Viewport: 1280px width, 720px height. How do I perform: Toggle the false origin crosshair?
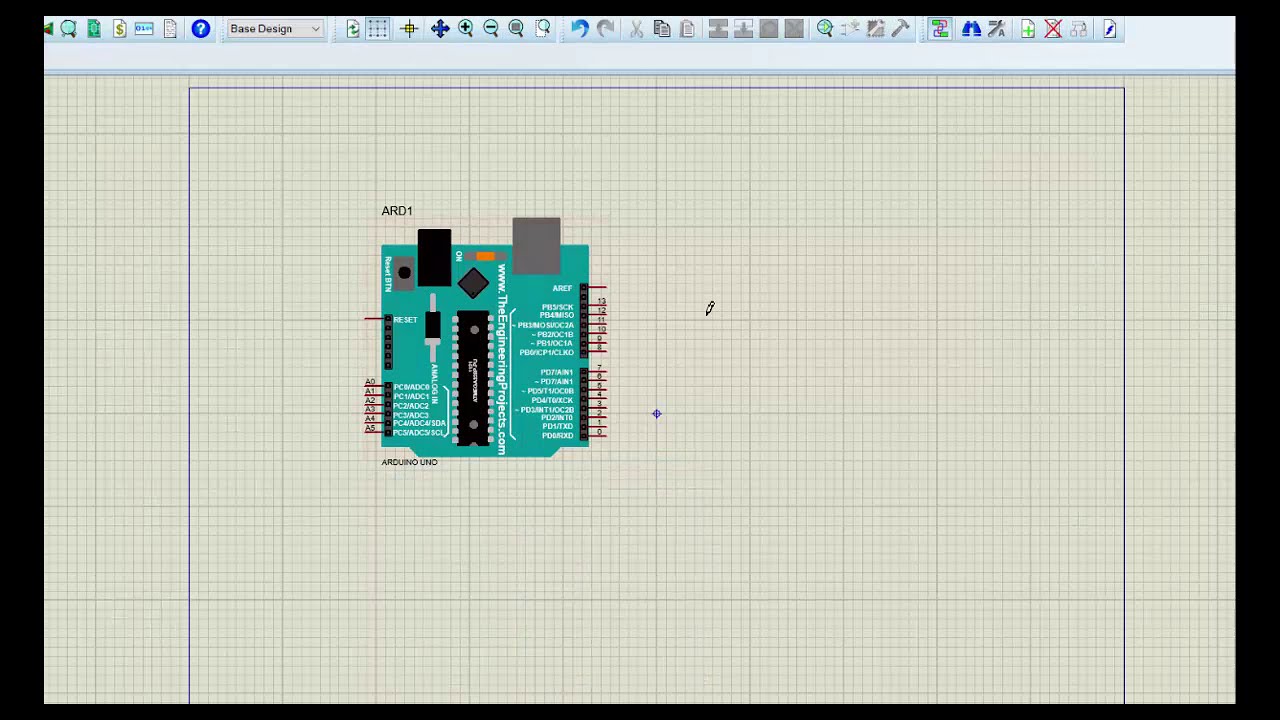409,29
